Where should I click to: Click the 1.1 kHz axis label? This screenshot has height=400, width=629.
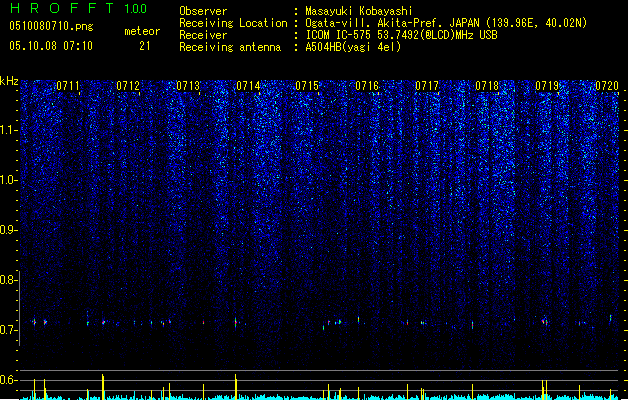[8, 130]
